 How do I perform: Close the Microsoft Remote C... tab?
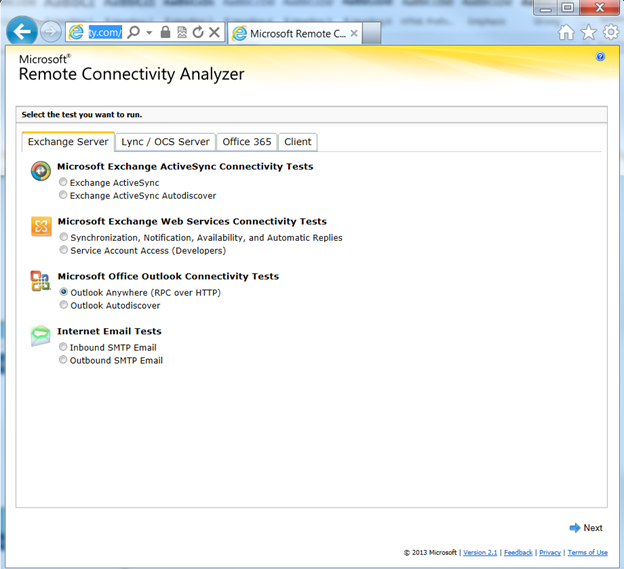point(354,33)
